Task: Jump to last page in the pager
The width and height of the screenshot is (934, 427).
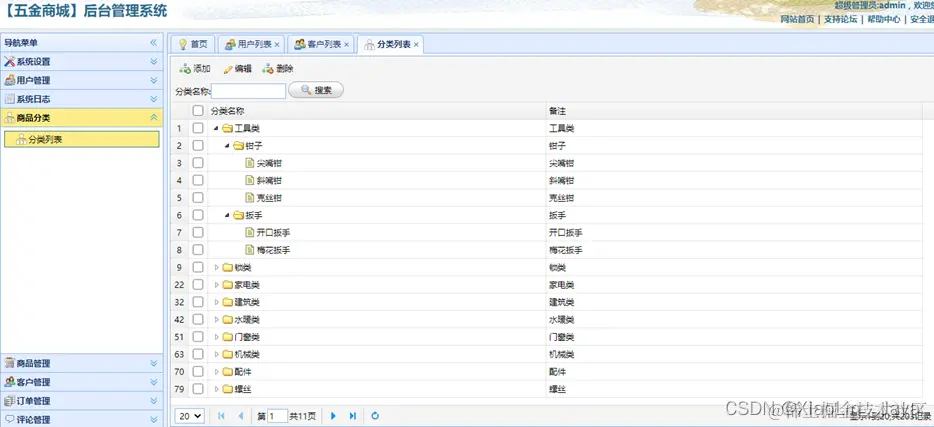Action: [353, 416]
